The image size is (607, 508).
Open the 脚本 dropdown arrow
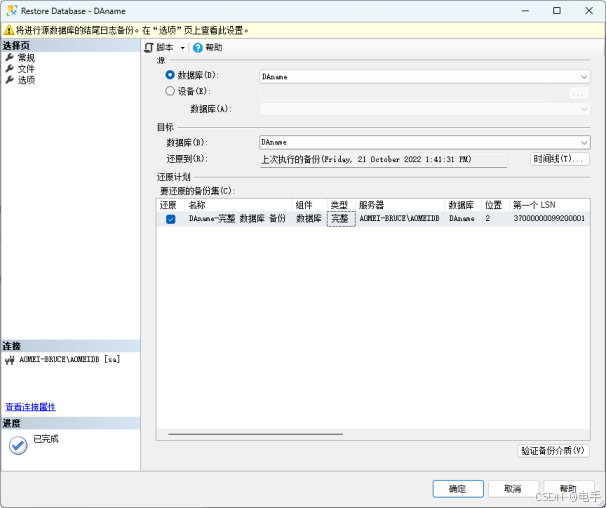click(183, 48)
